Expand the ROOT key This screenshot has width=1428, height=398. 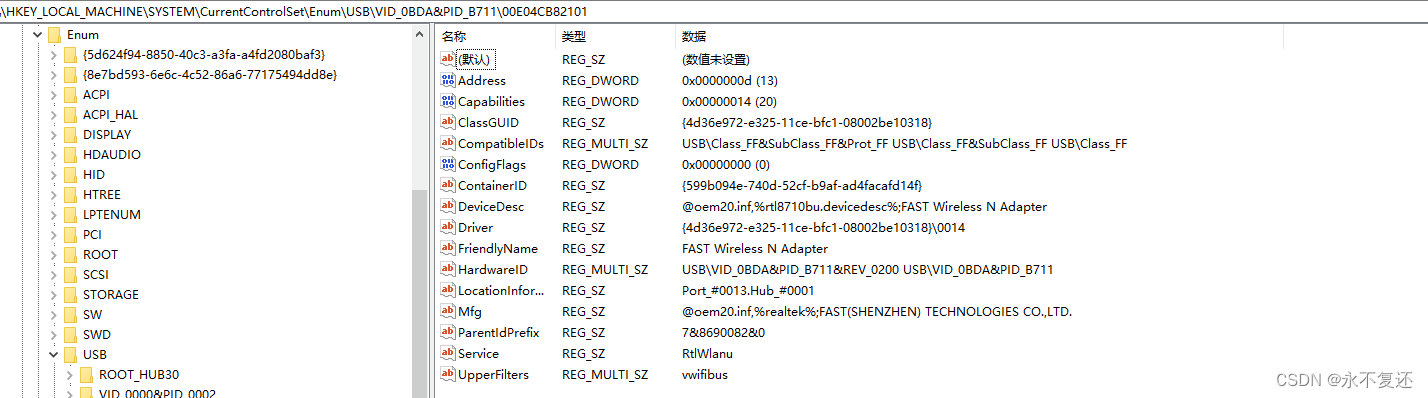point(53,254)
